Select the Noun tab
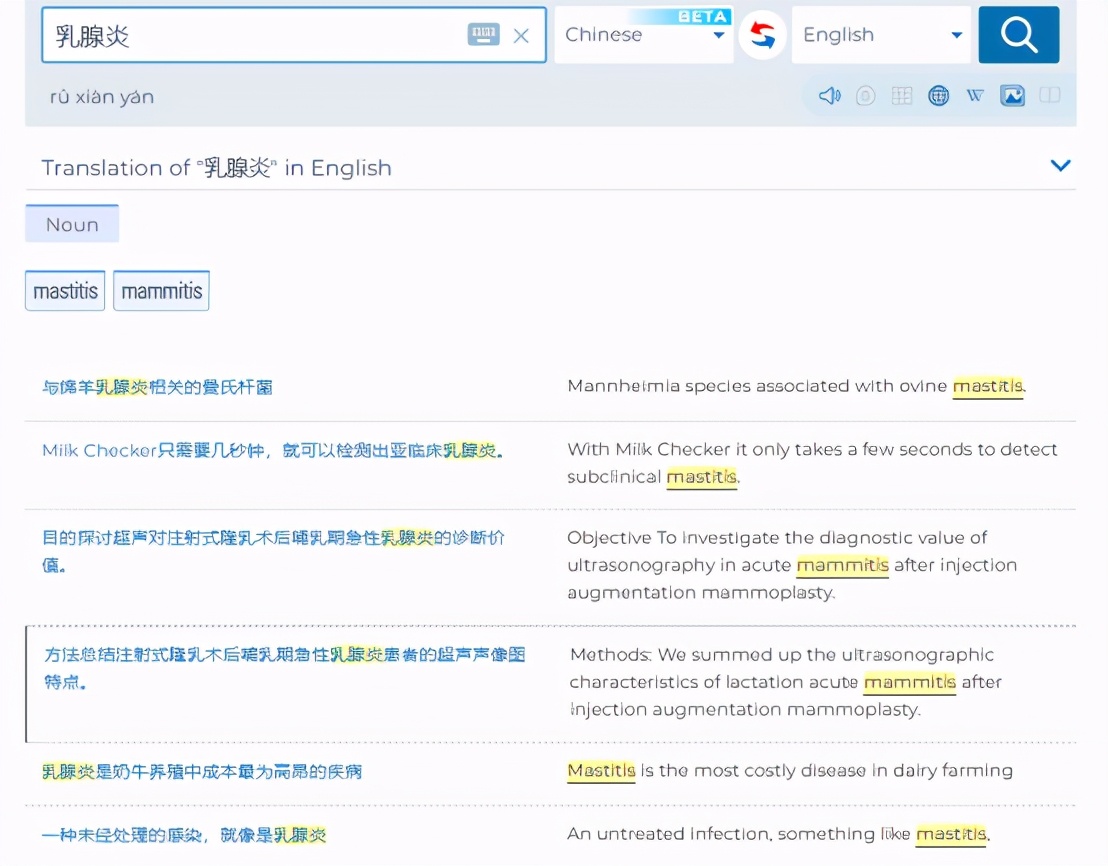Image resolution: width=1108 pixels, height=866 pixels. coord(71,223)
